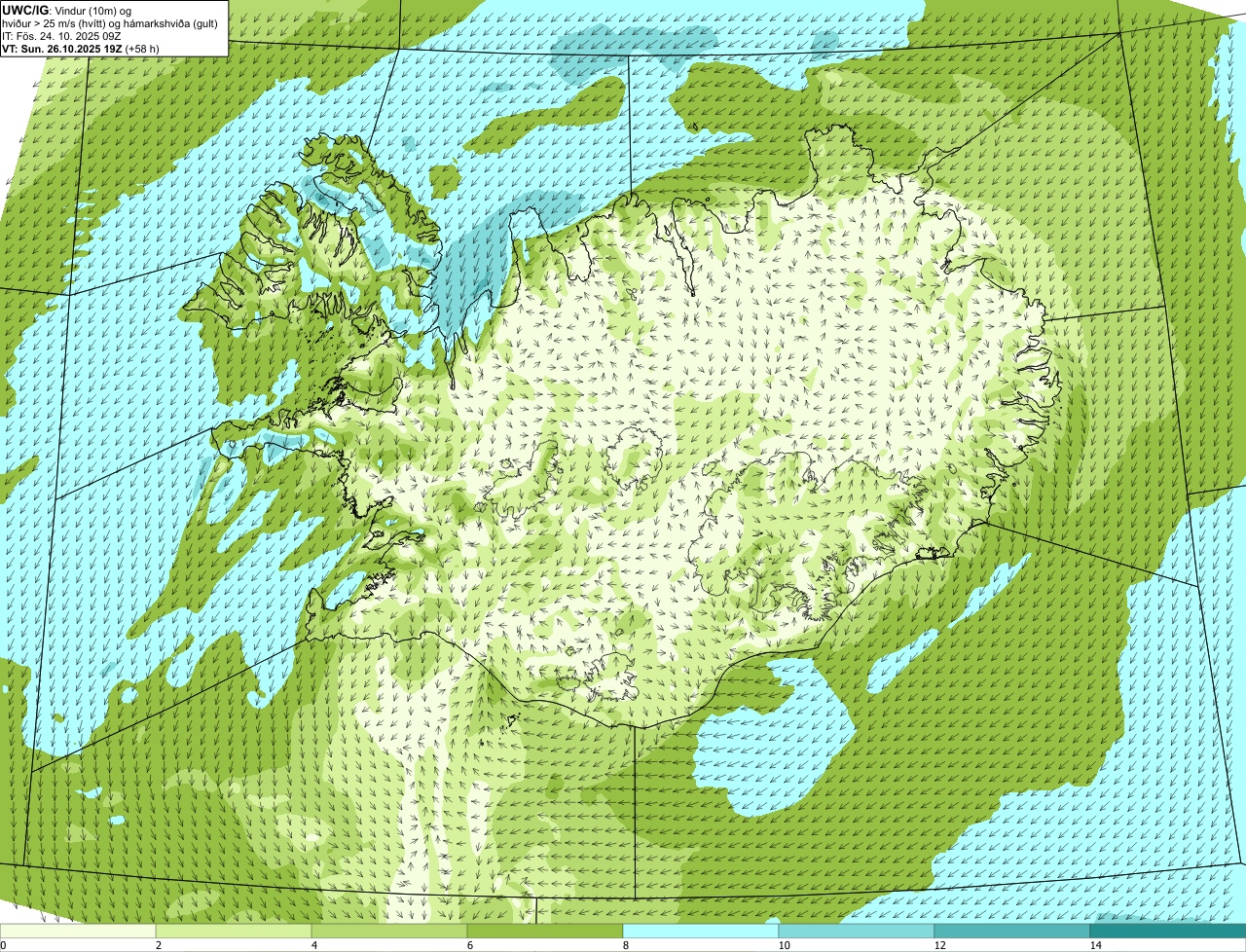The image size is (1246, 952).
Task: Select the darkest teal legend band above 14
Action: [1168, 931]
